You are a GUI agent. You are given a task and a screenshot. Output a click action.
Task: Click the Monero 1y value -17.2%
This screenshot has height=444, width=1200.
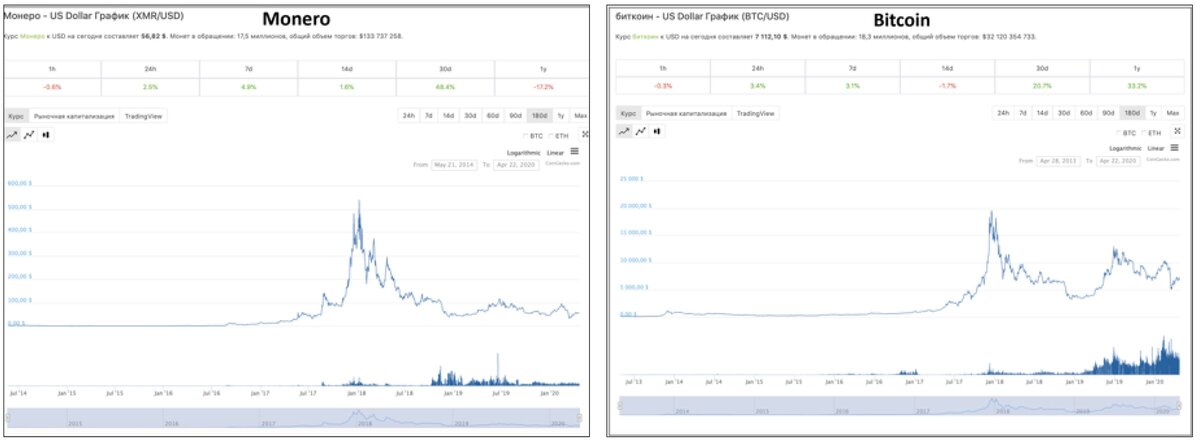coord(543,87)
